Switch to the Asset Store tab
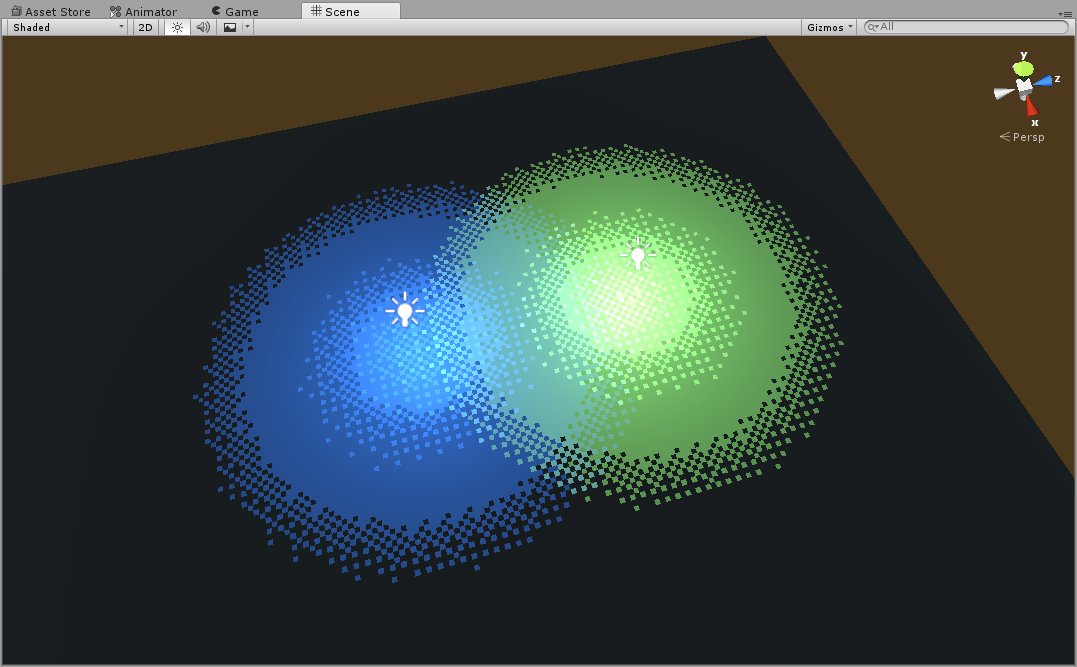The width and height of the screenshot is (1077, 667). click(x=55, y=11)
